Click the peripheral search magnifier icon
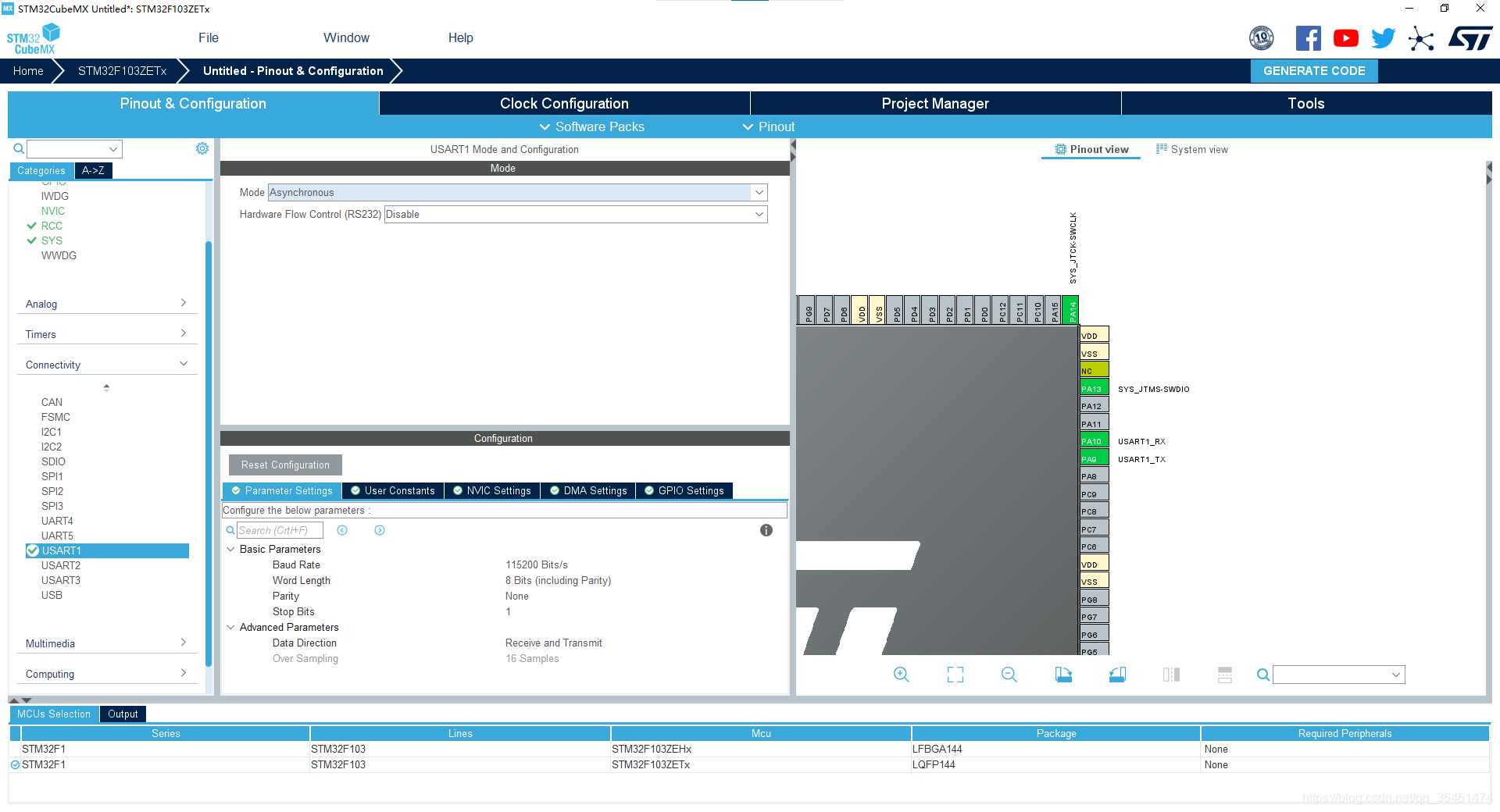This screenshot has height=812, width=1500. click(x=19, y=148)
